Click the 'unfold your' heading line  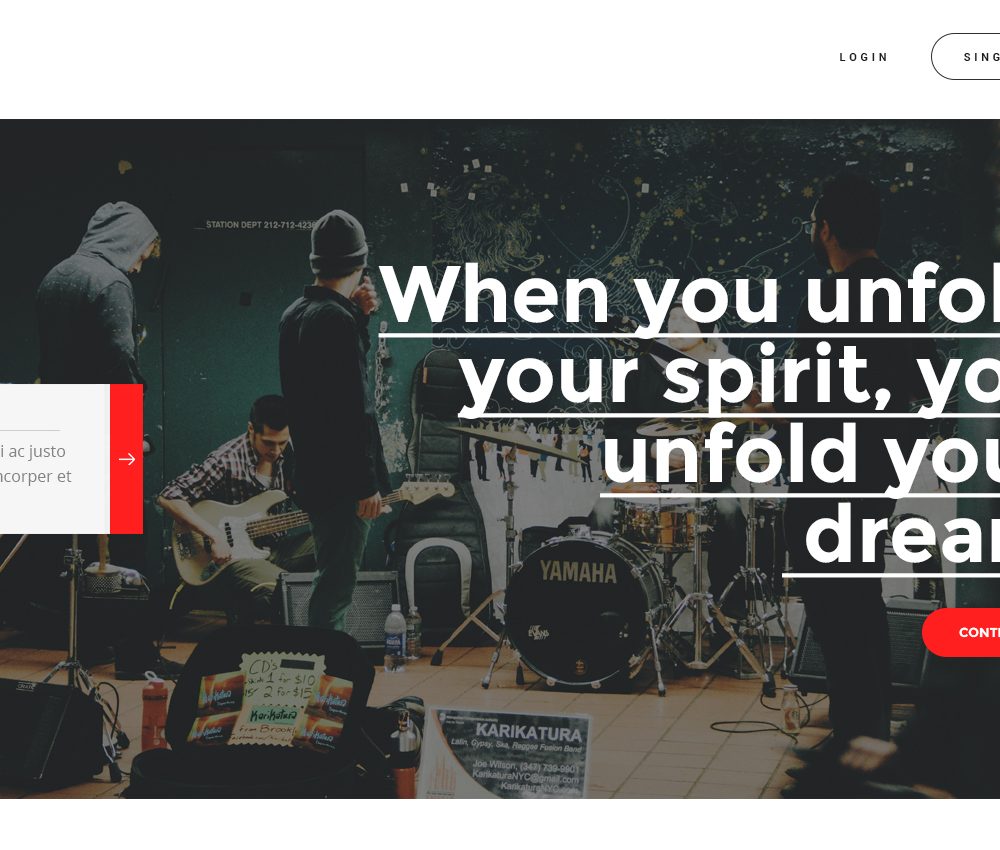[x=801, y=455]
